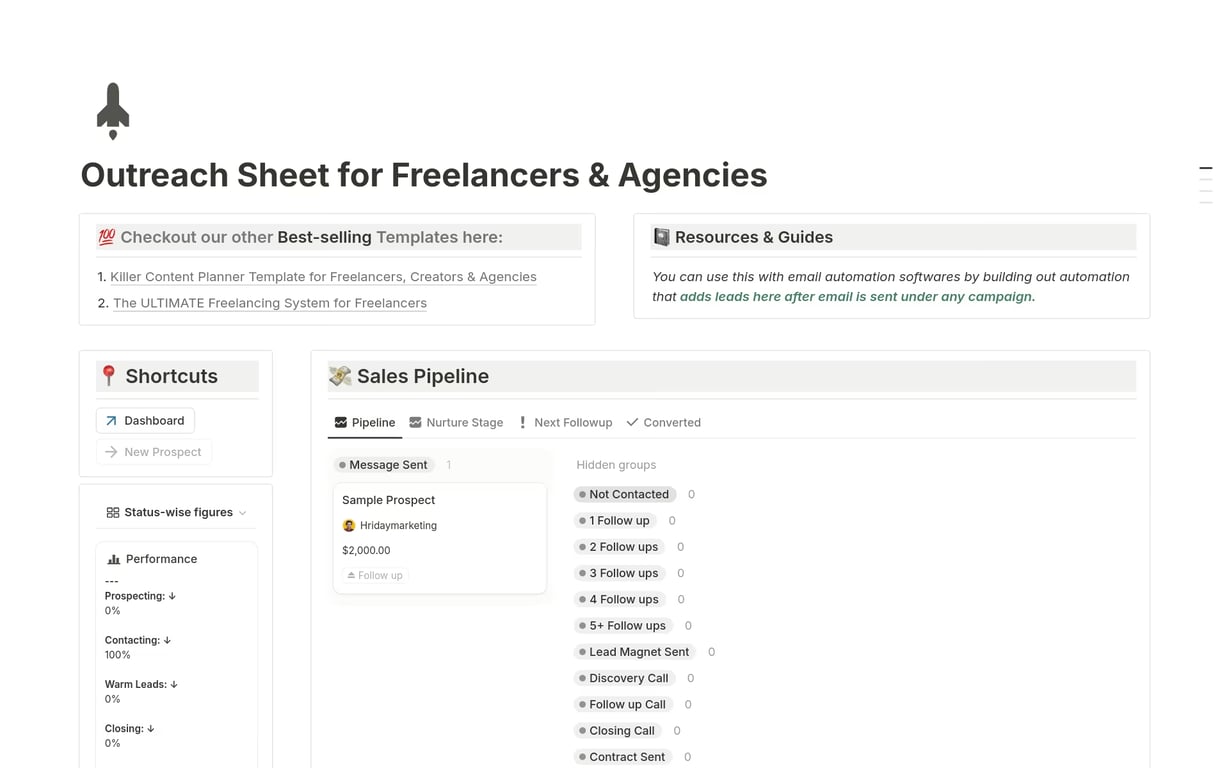Click the pushpin icon beside Shortcuts

pos(109,376)
